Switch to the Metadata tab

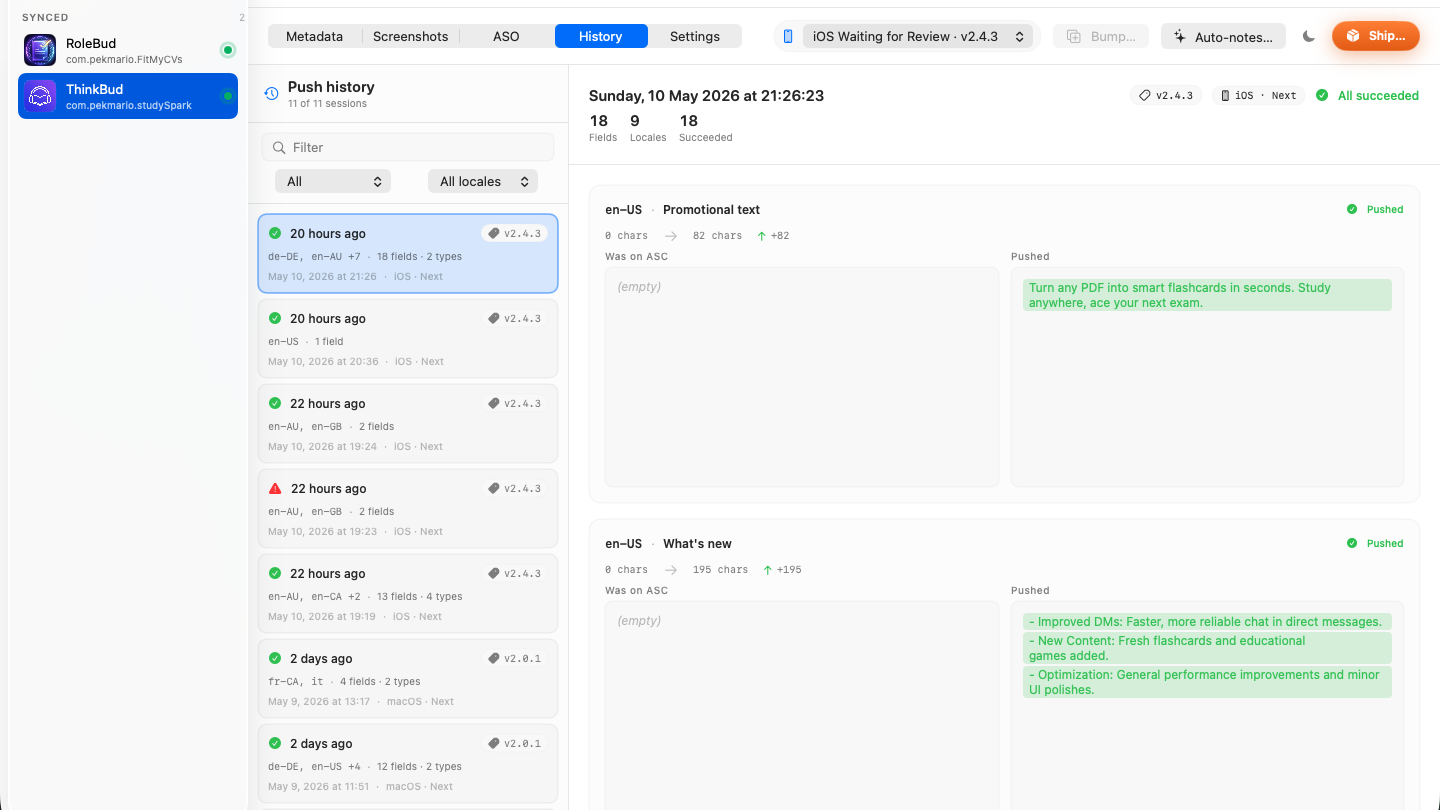(314, 36)
